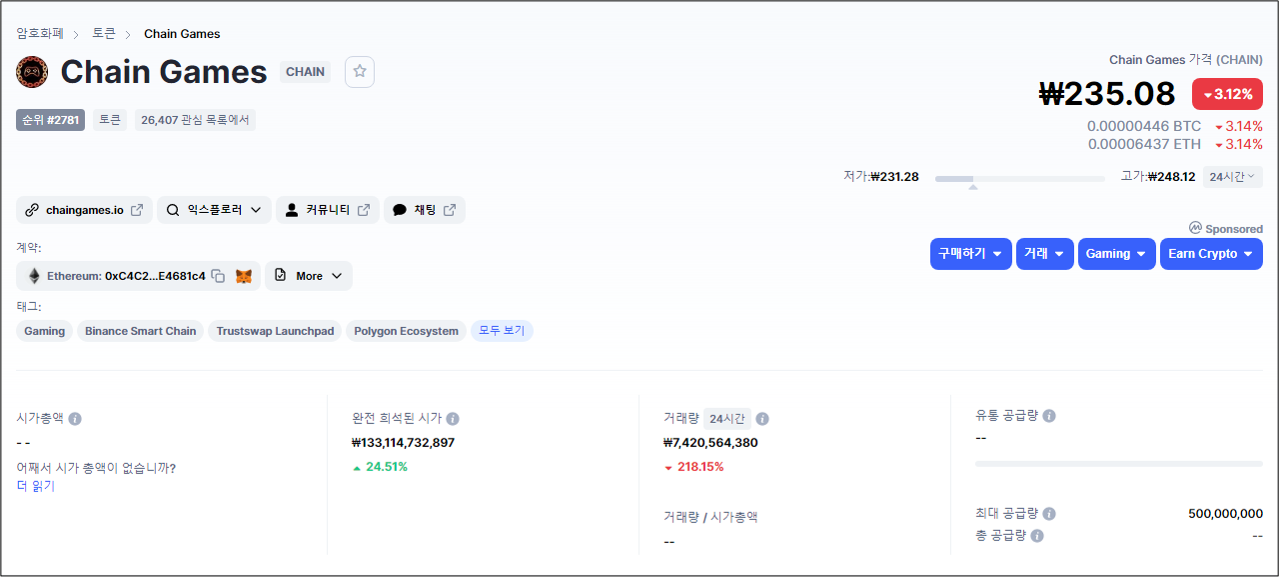The height and width of the screenshot is (577, 1279).
Task: Open the 24시간 price range dropdown
Action: pos(1232,177)
